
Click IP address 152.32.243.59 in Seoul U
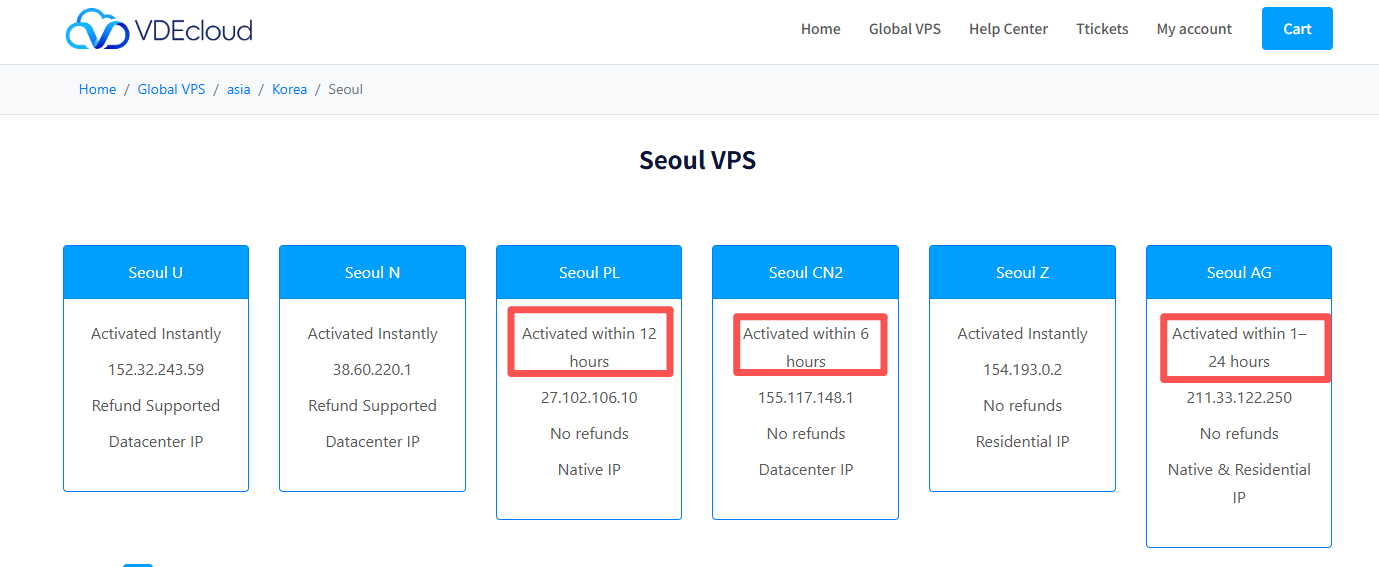point(155,369)
